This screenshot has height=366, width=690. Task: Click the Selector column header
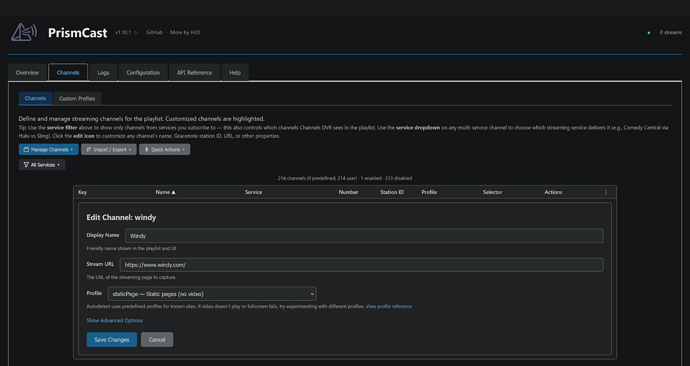click(492, 192)
